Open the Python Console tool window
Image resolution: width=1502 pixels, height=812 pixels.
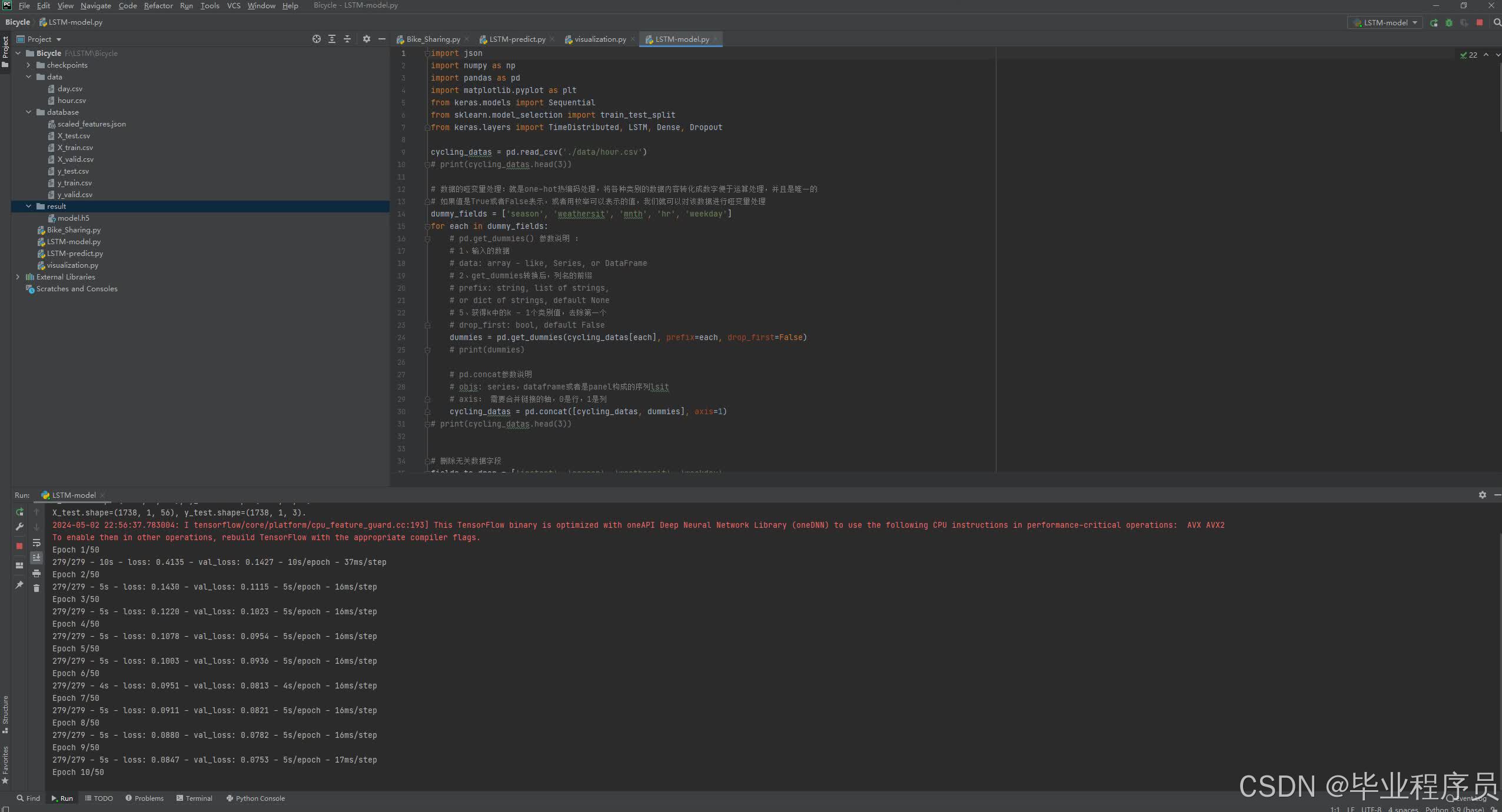[x=255, y=798]
